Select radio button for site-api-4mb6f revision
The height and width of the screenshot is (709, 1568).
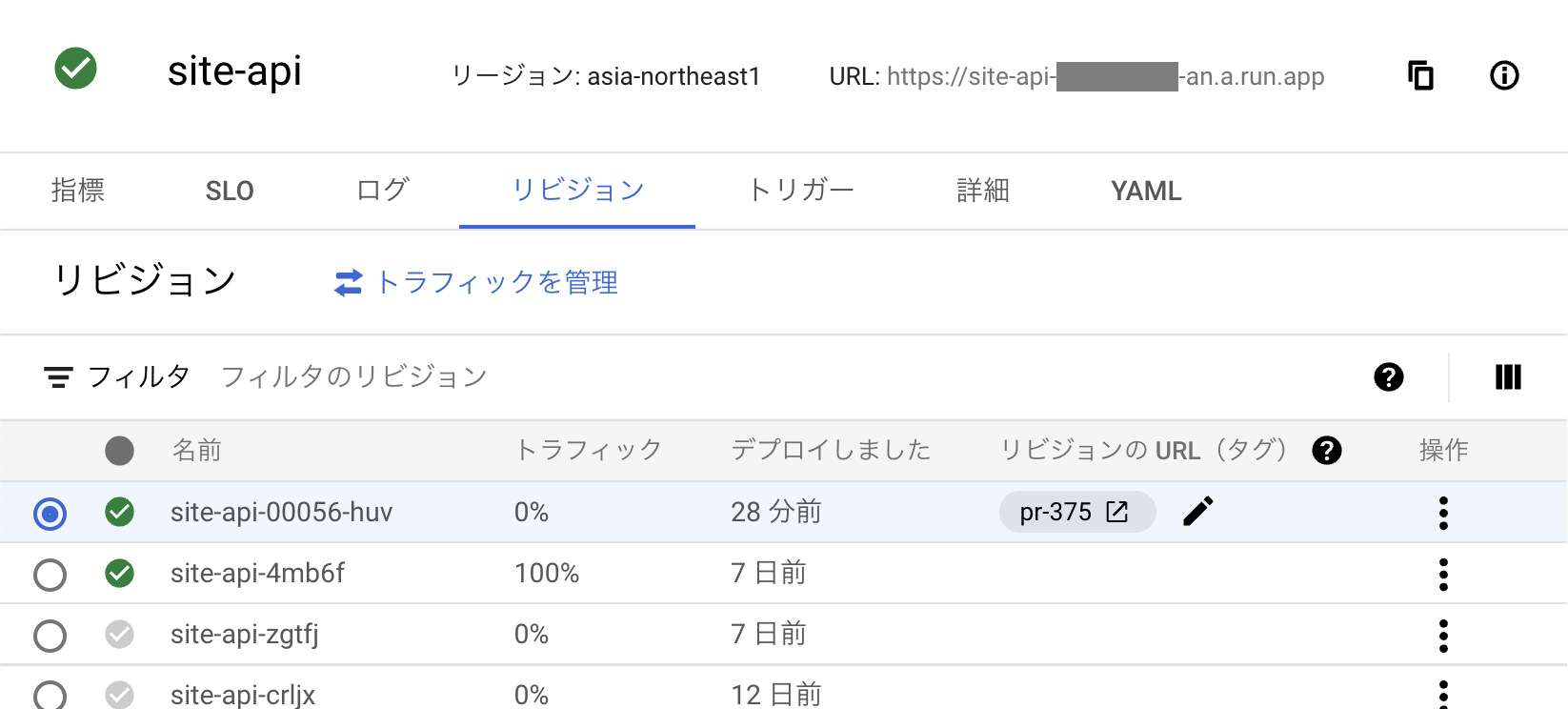point(50,573)
